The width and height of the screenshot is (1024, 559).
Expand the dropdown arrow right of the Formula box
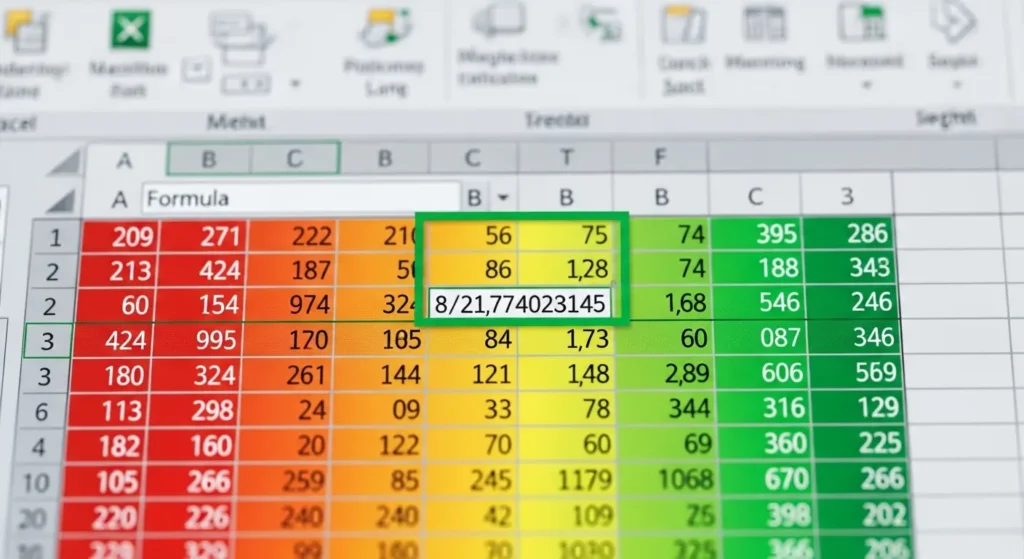point(503,198)
